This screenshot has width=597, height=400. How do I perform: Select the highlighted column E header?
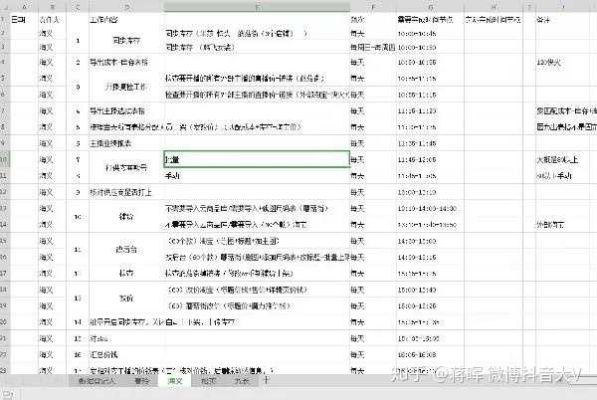pyautogui.click(x=257, y=6)
